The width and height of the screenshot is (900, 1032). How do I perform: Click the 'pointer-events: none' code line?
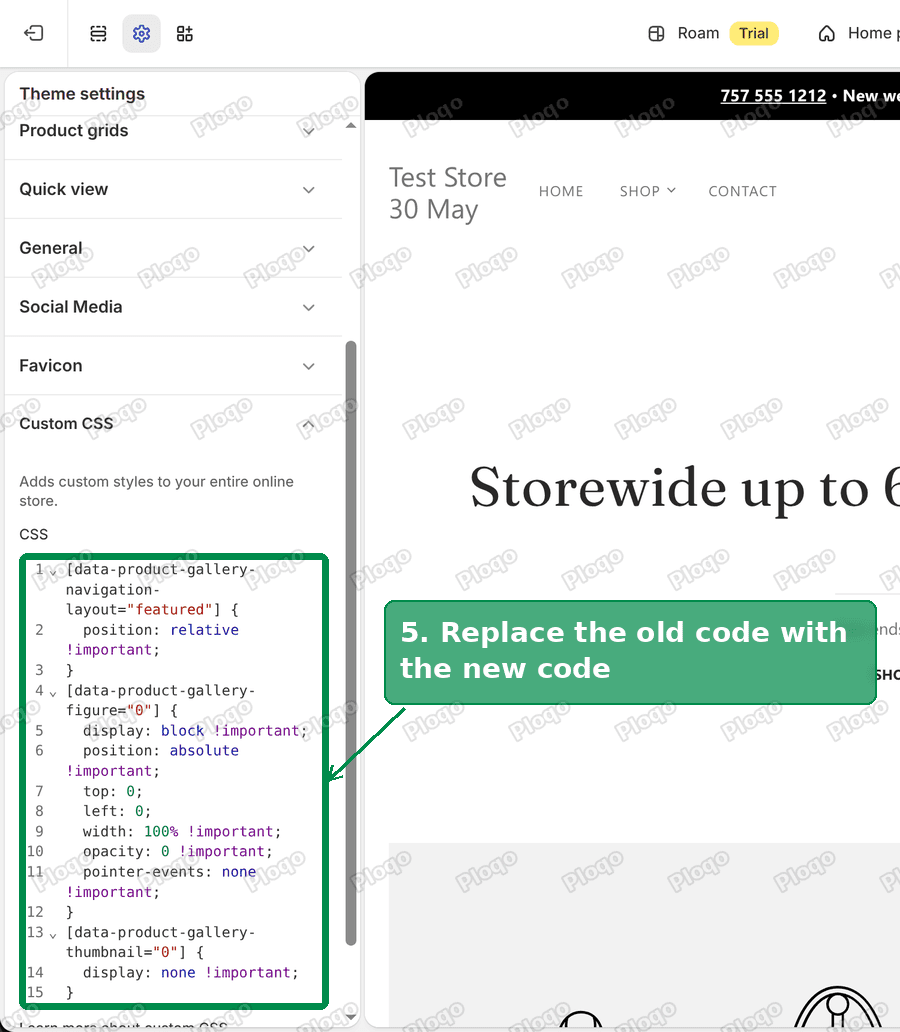(169, 871)
